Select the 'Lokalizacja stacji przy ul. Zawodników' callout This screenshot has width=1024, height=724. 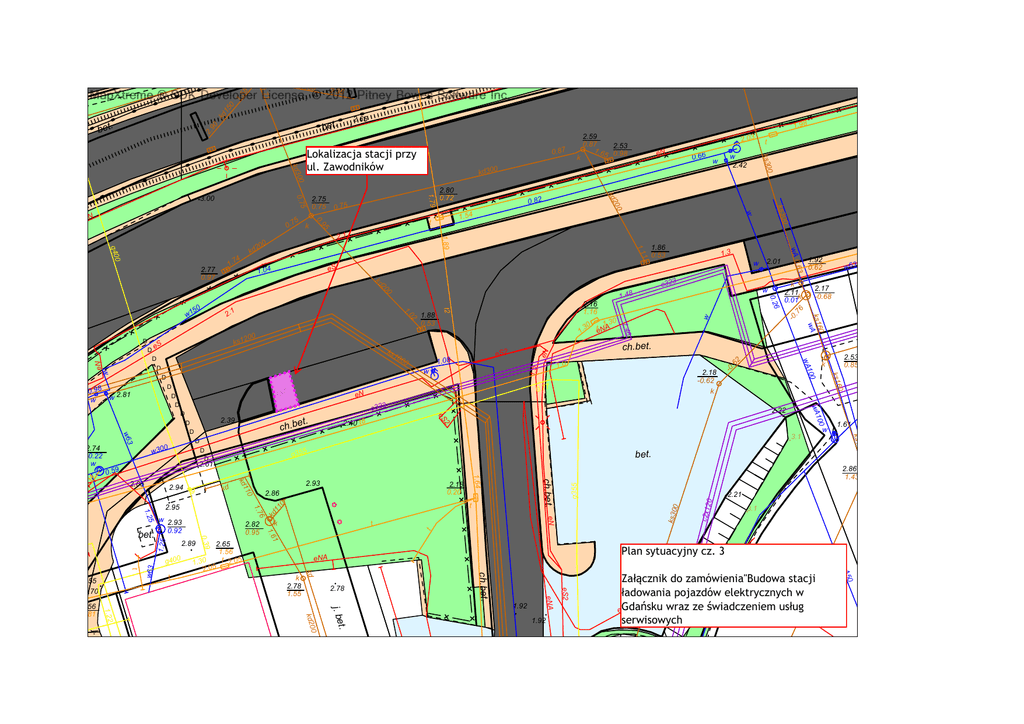tap(367, 160)
